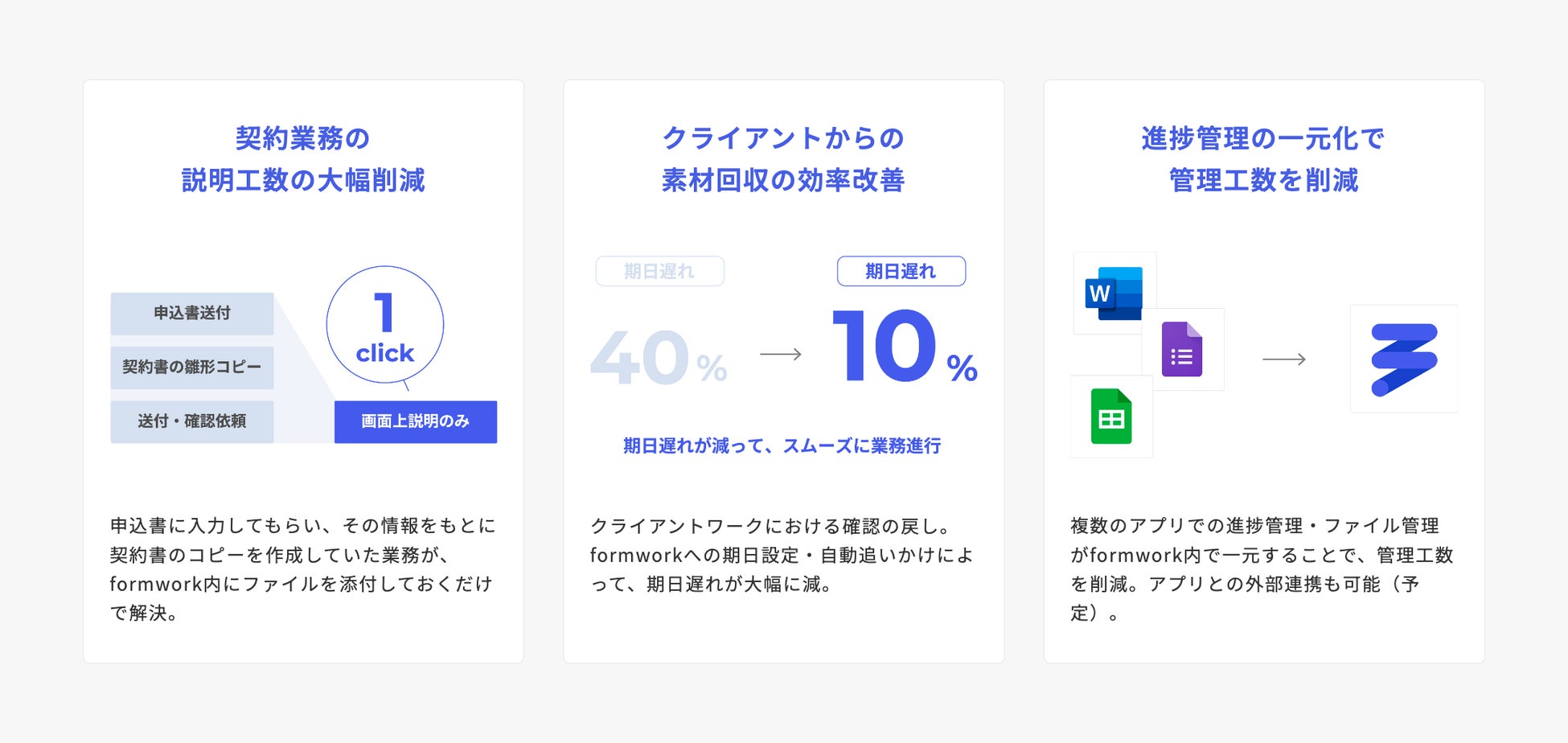Click the blue 画面上説明のみ button
This screenshot has width=1568, height=743.
(x=416, y=421)
